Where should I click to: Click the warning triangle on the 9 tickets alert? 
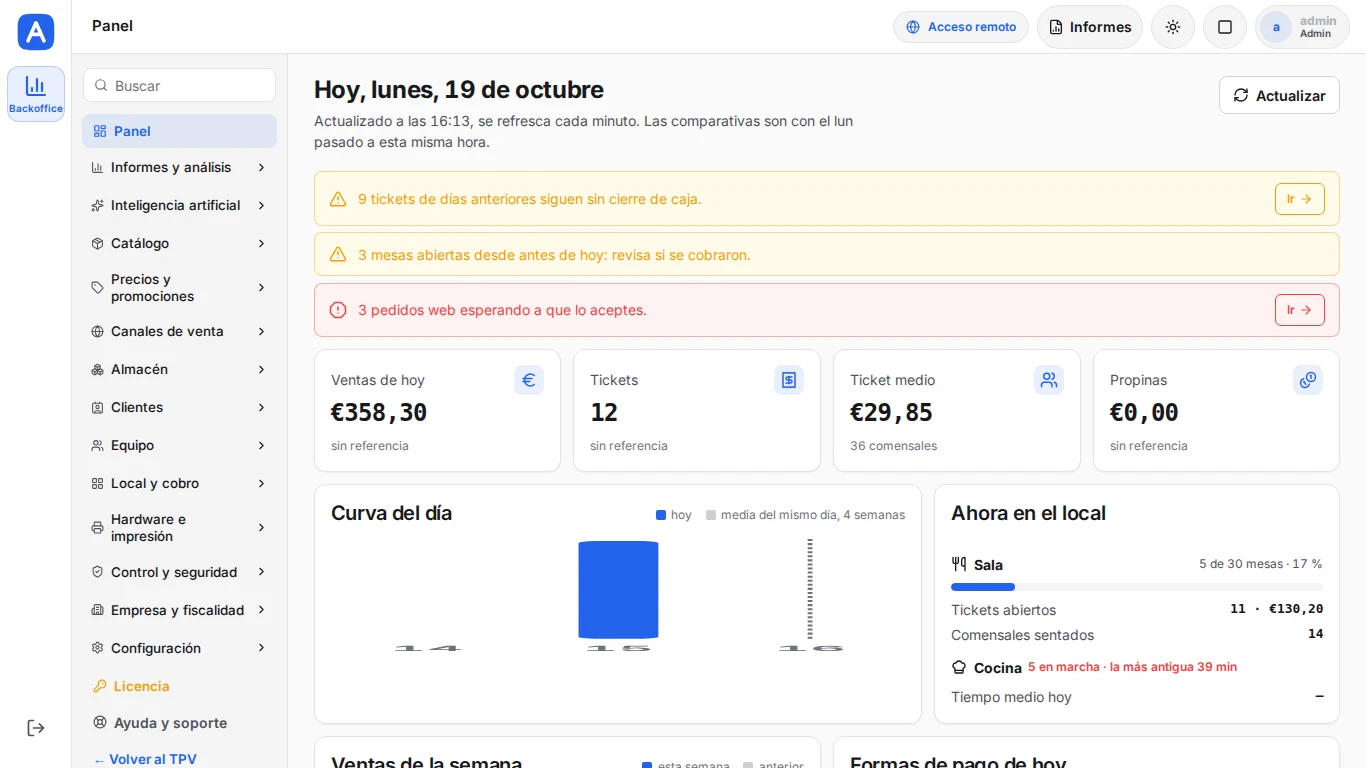point(338,199)
